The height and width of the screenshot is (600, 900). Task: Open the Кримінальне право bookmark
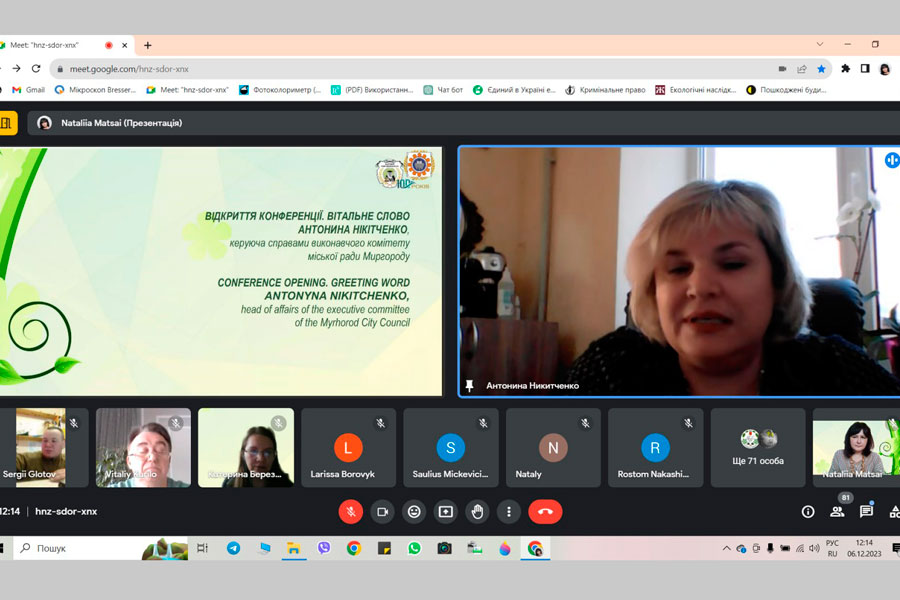[x=606, y=90]
